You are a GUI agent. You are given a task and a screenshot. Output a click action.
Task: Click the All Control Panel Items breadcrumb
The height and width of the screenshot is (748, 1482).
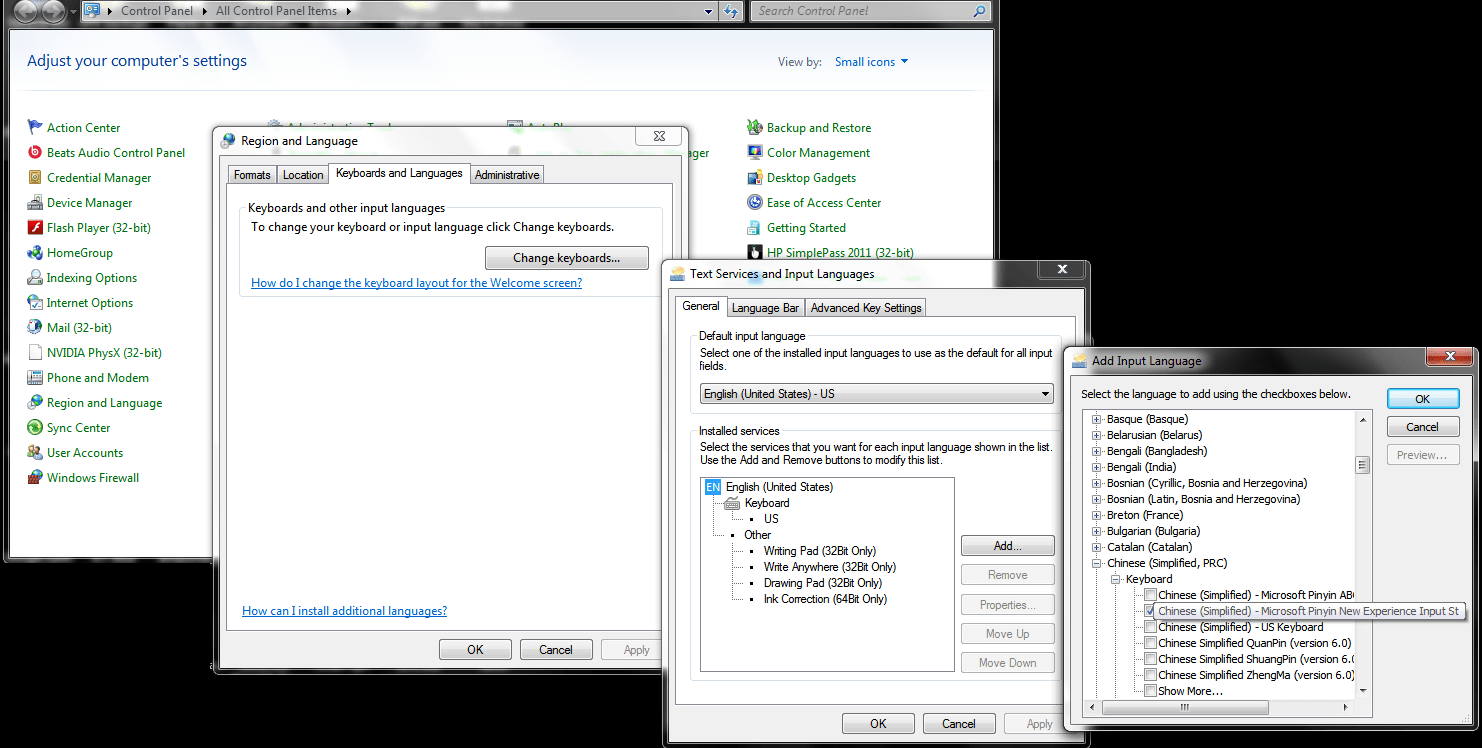277,11
